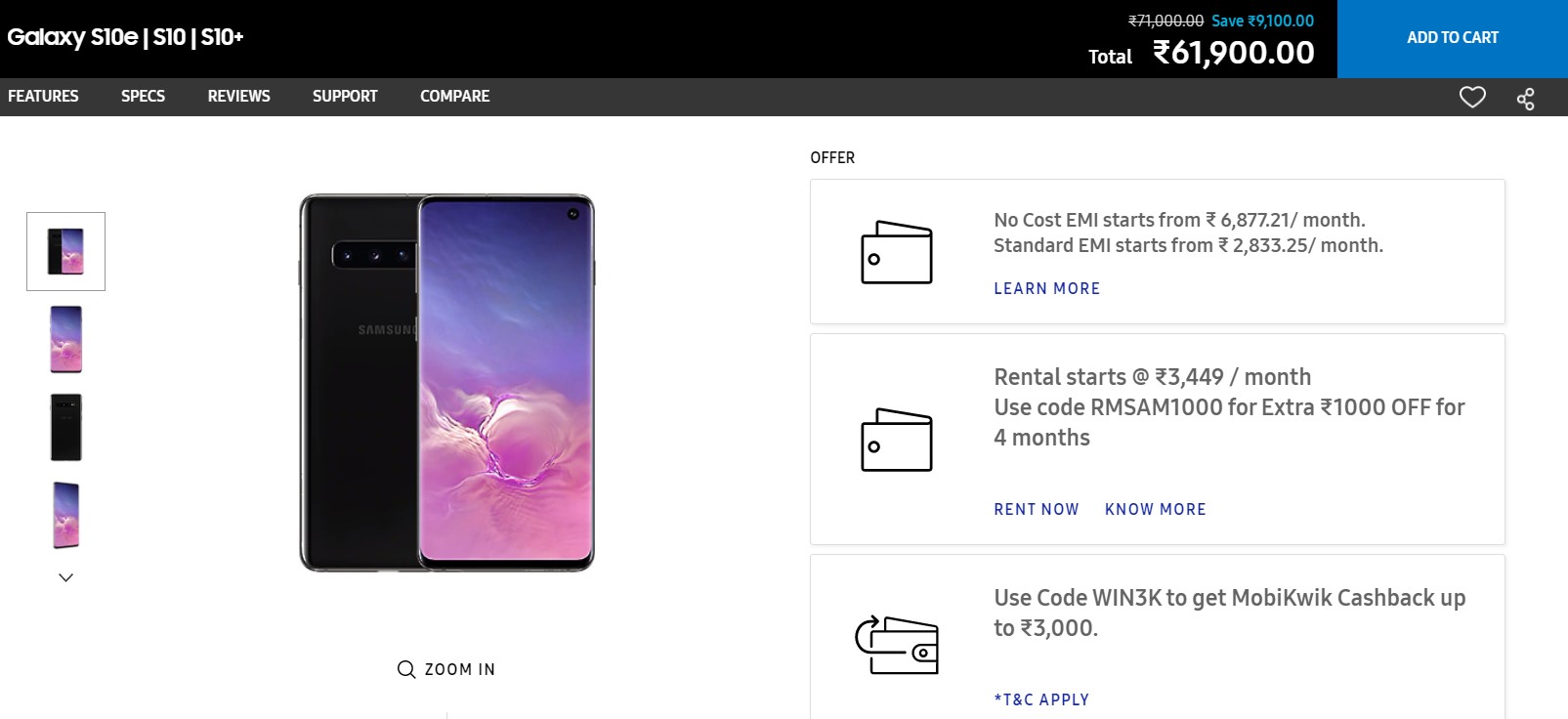Open the Know More rental link
1568x719 pixels.
pyautogui.click(x=1155, y=509)
